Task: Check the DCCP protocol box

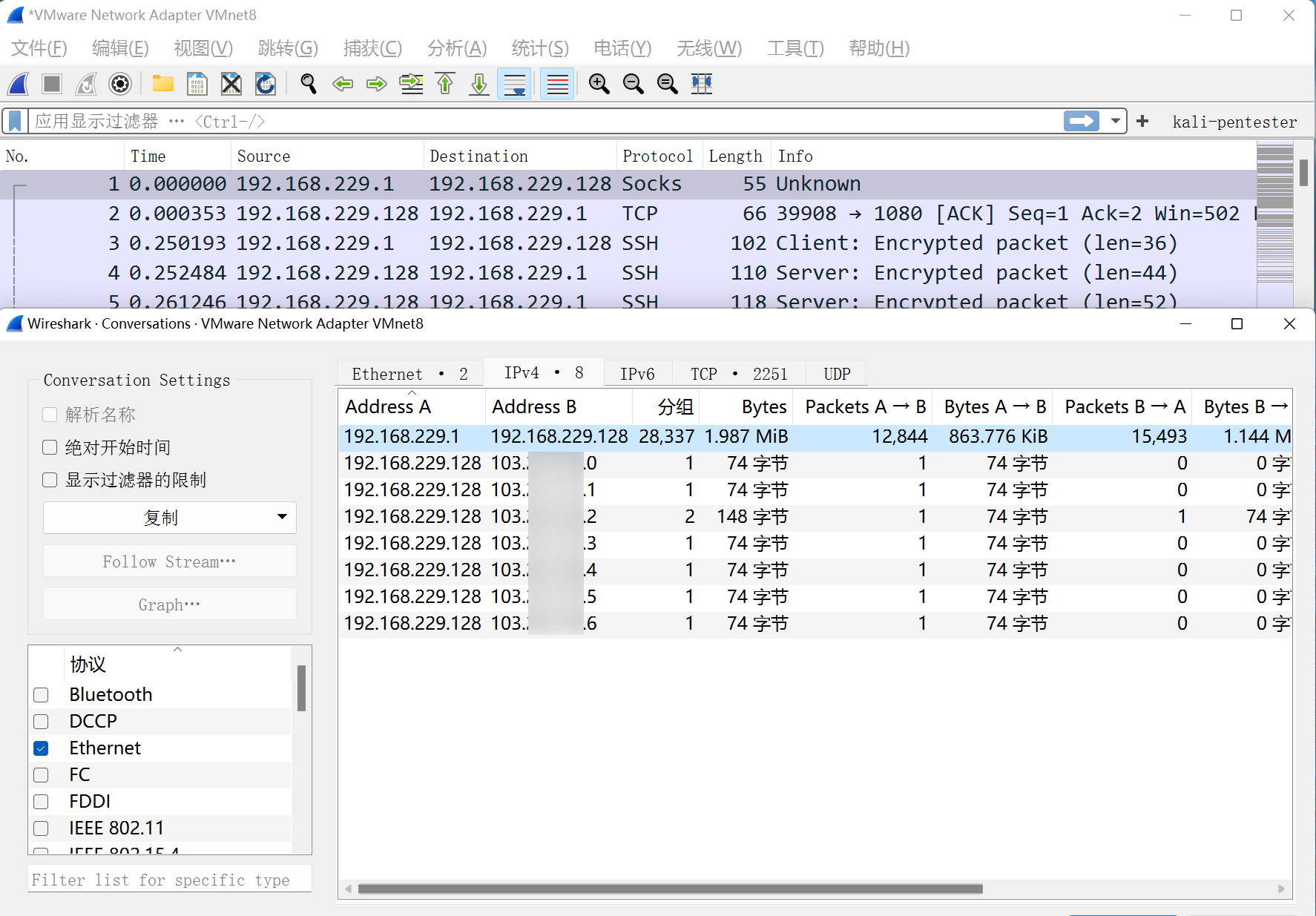Action: point(41,722)
